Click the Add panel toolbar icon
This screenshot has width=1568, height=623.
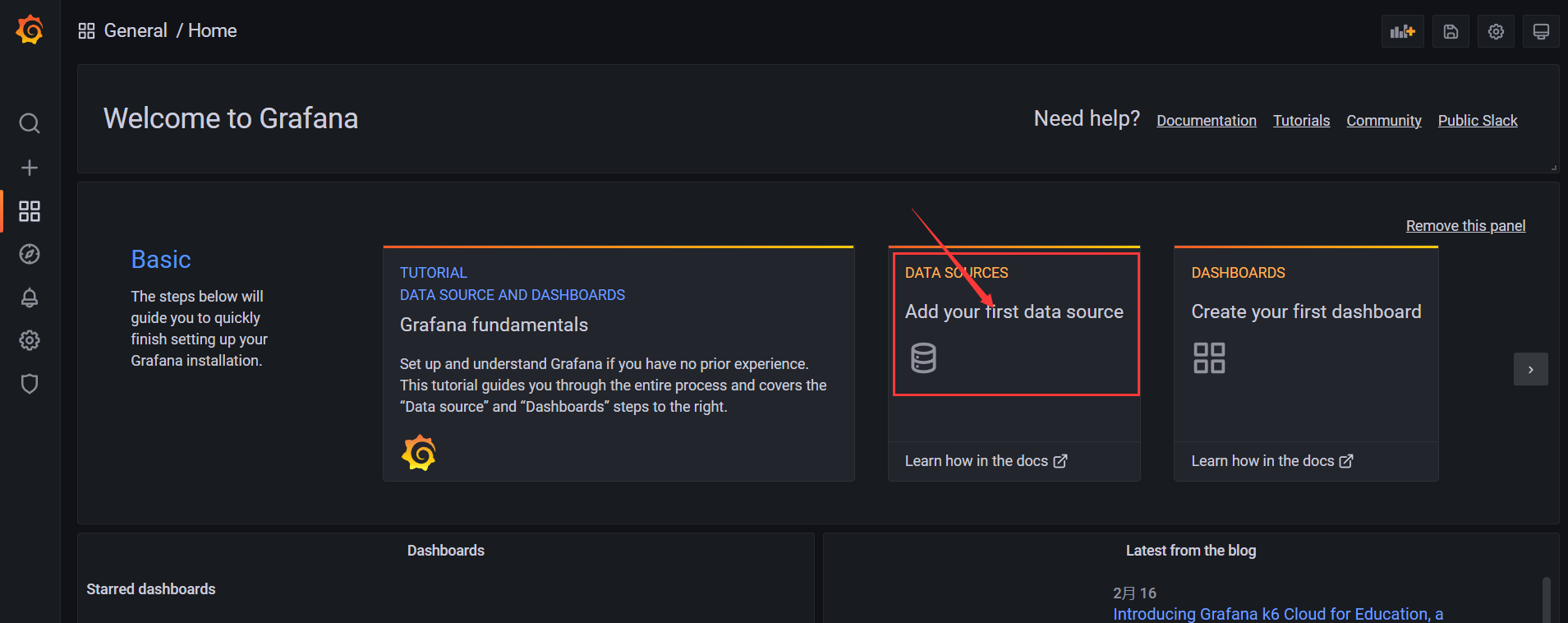(1403, 31)
